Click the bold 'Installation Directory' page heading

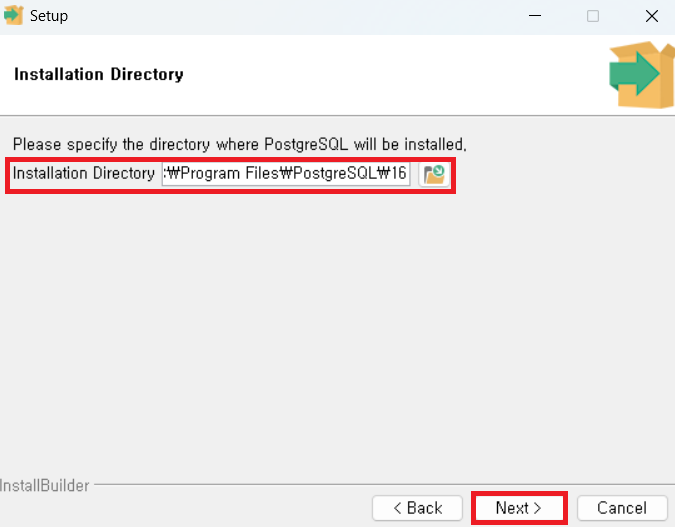point(99,74)
